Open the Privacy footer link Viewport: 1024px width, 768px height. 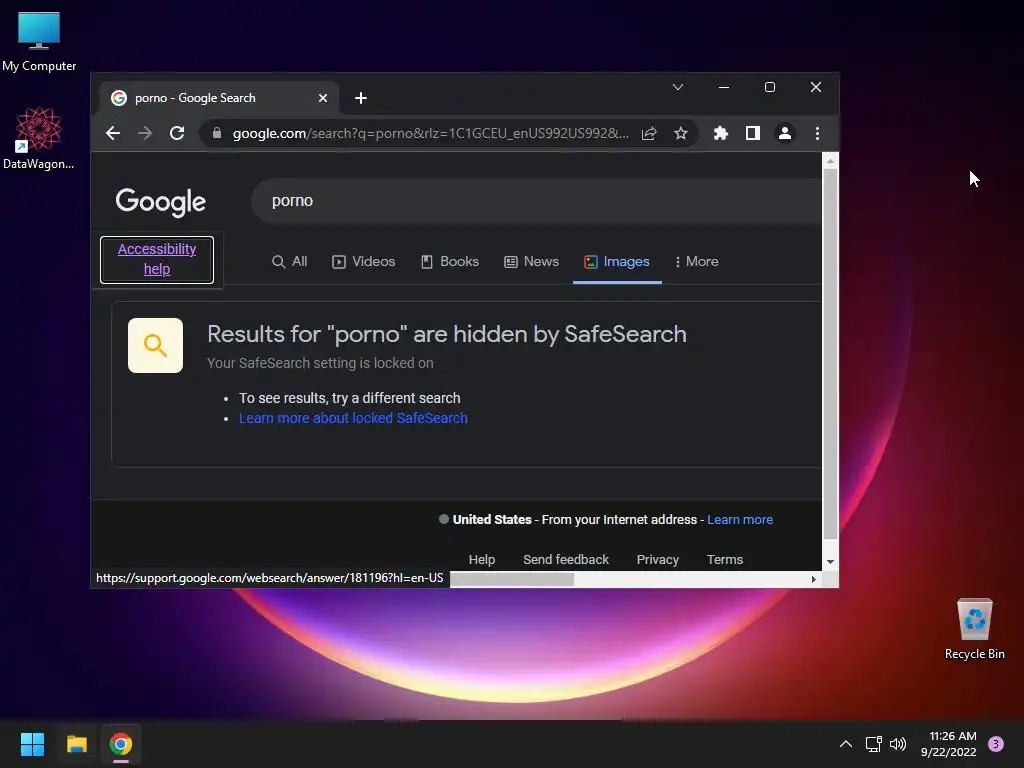pyautogui.click(x=658, y=560)
